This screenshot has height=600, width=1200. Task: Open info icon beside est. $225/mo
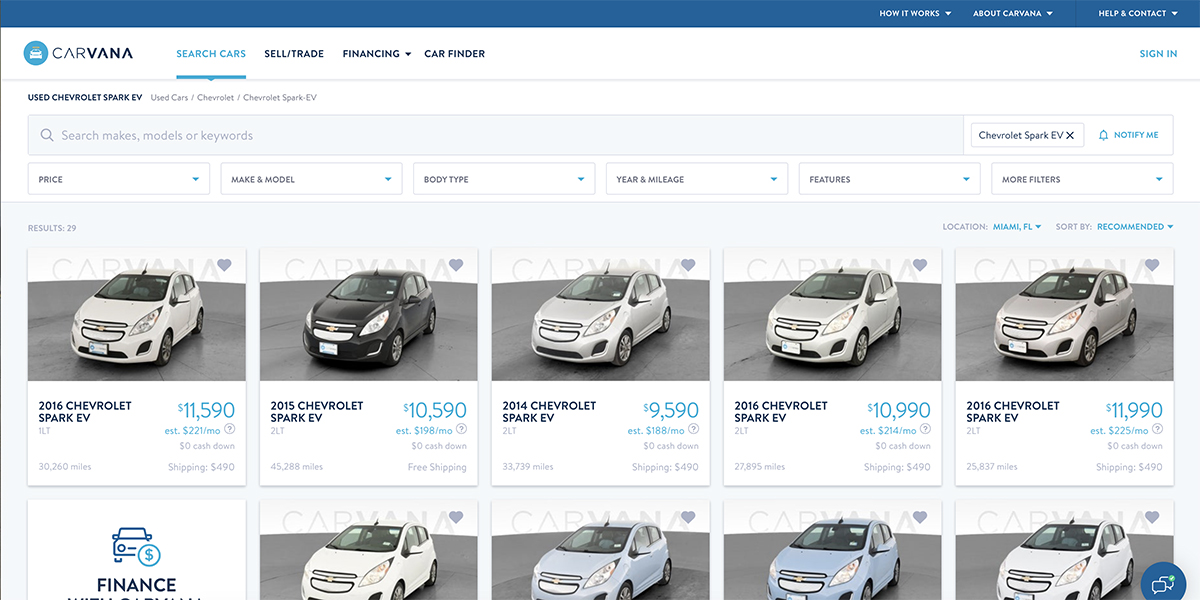[x=1158, y=430]
